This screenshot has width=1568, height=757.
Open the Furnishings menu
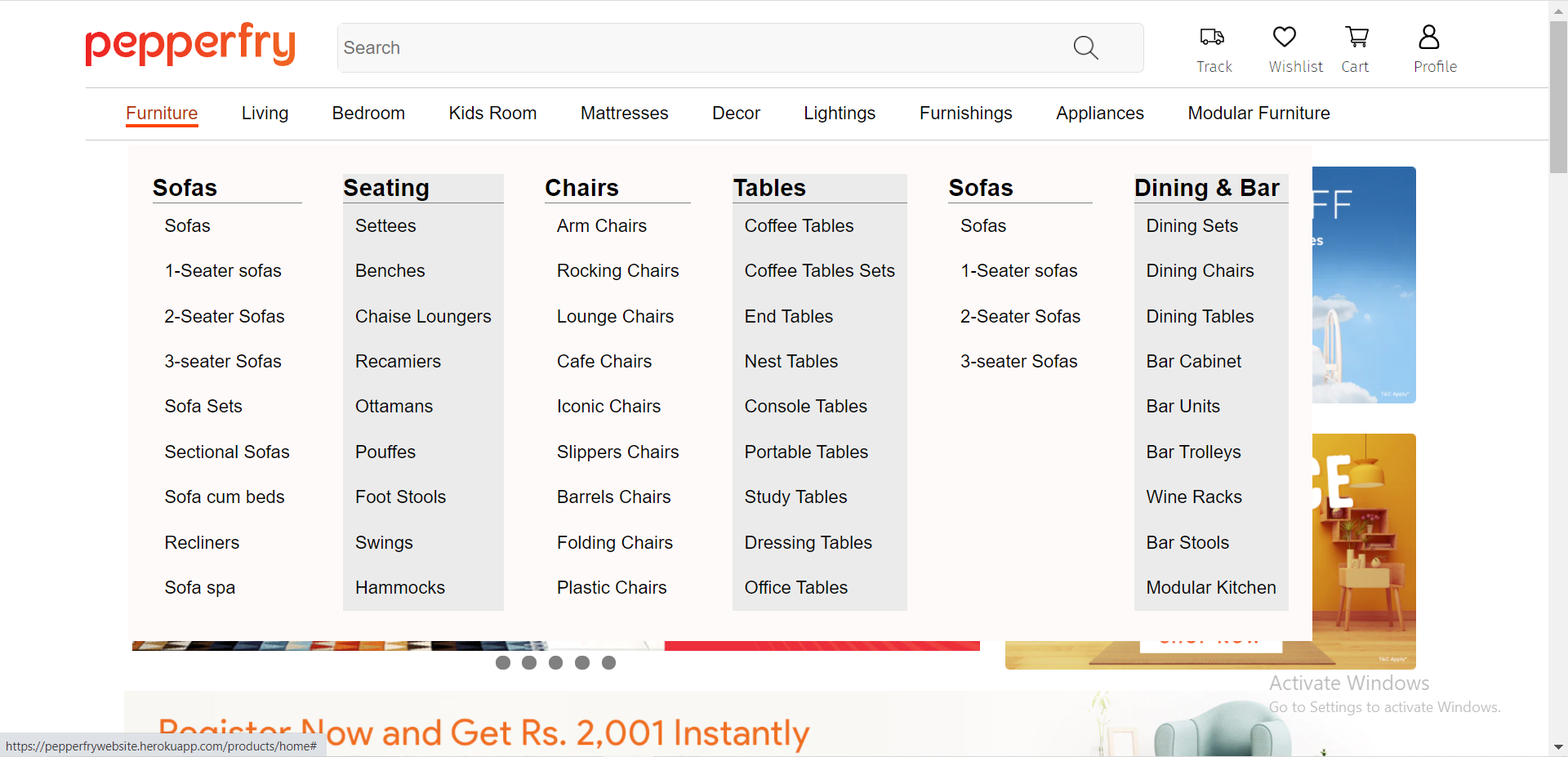pos(965,113)
